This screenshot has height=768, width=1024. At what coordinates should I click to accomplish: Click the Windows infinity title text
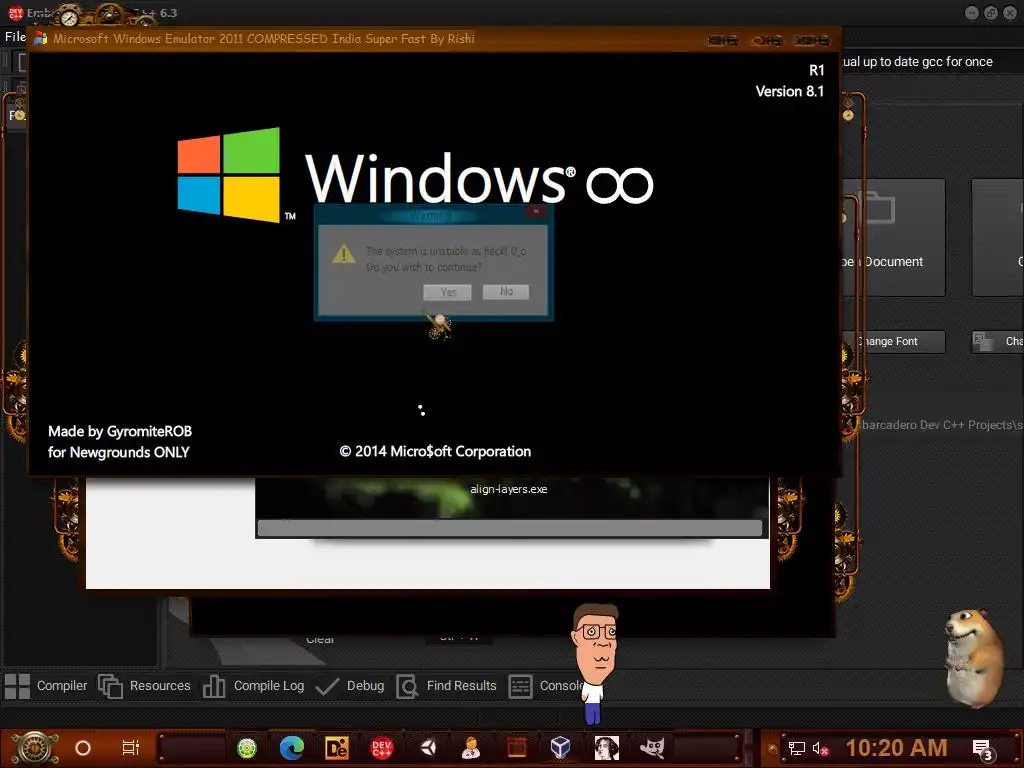[479, 178]
